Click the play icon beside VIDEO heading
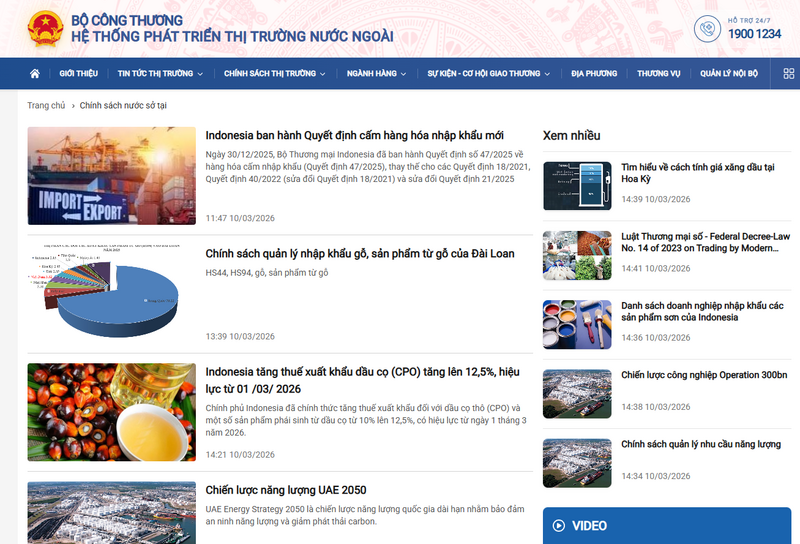This screenshot has width=800, height=544. [x=558, y=525]
